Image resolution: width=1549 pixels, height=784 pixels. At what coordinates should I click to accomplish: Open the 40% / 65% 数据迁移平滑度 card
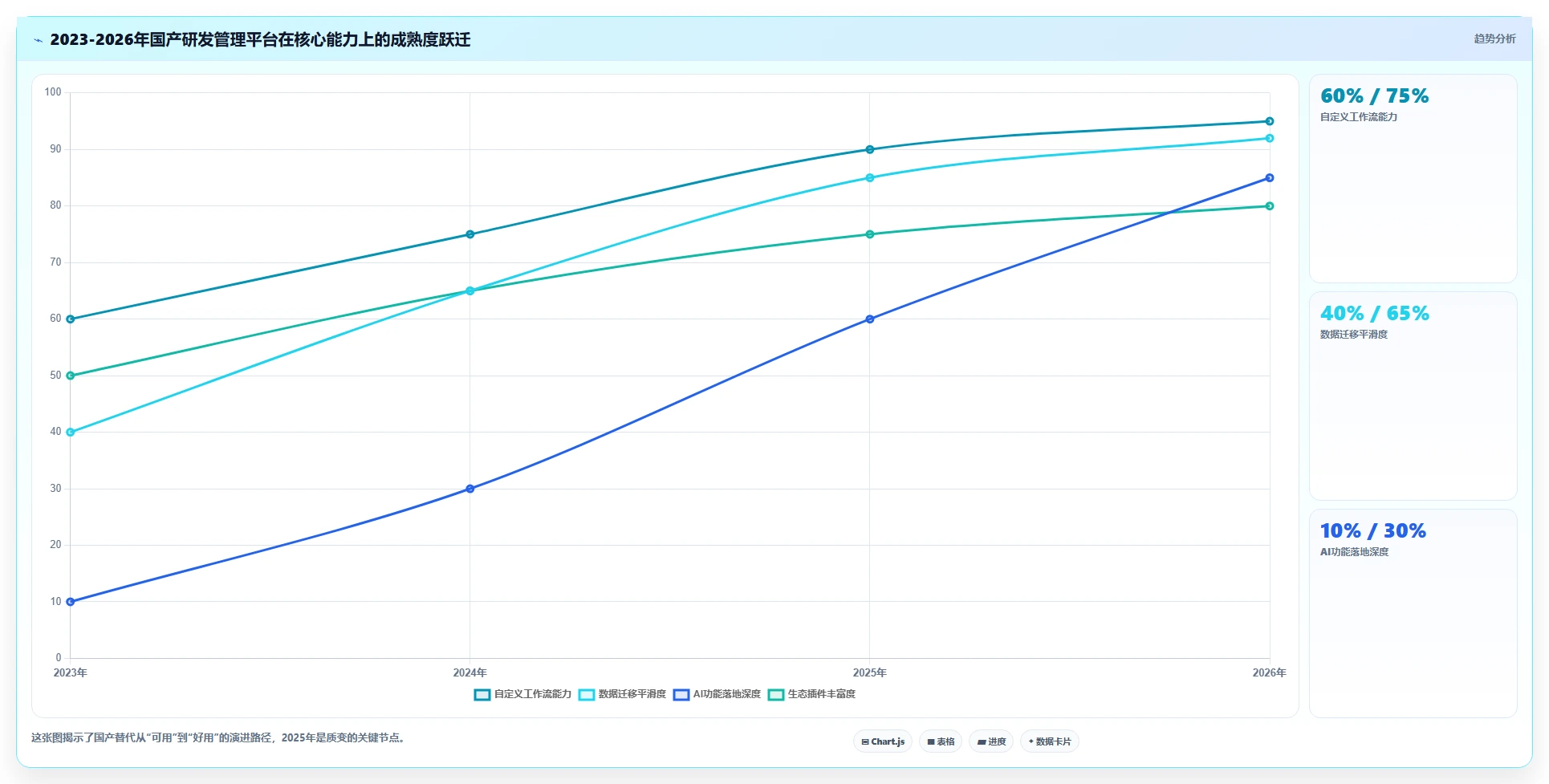click(x=1413, y=396)
